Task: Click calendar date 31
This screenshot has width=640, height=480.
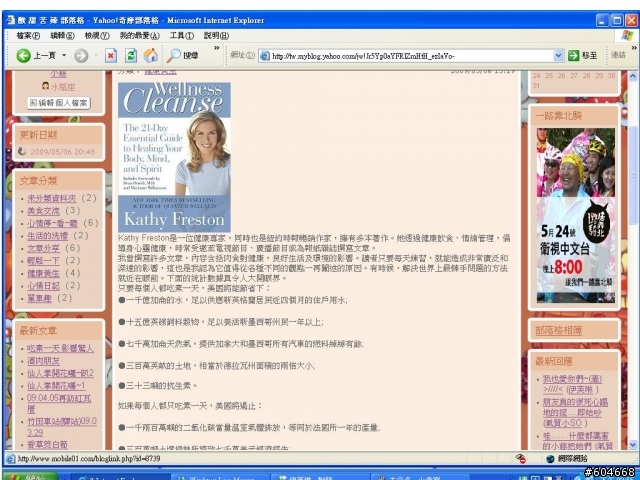Action: 536,86
